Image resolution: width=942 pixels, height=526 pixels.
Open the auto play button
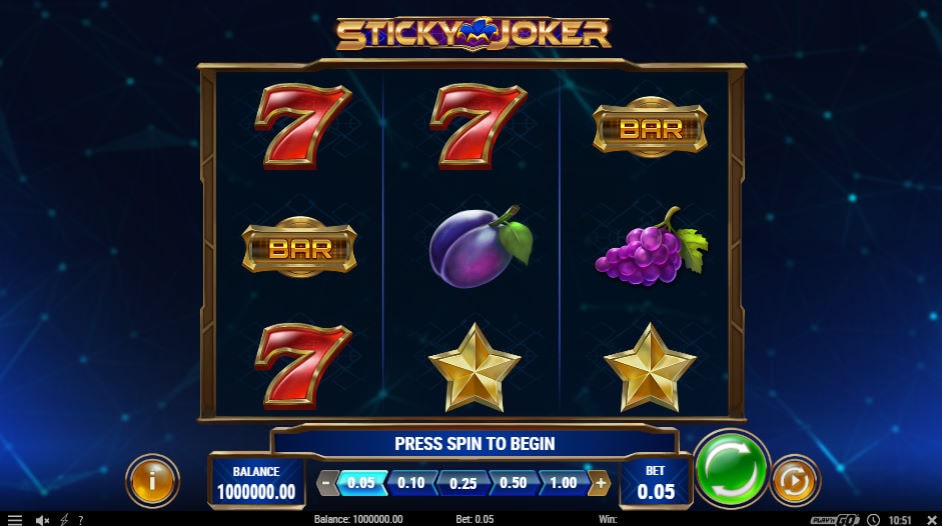pyautogui.click(x=795, y=481)
